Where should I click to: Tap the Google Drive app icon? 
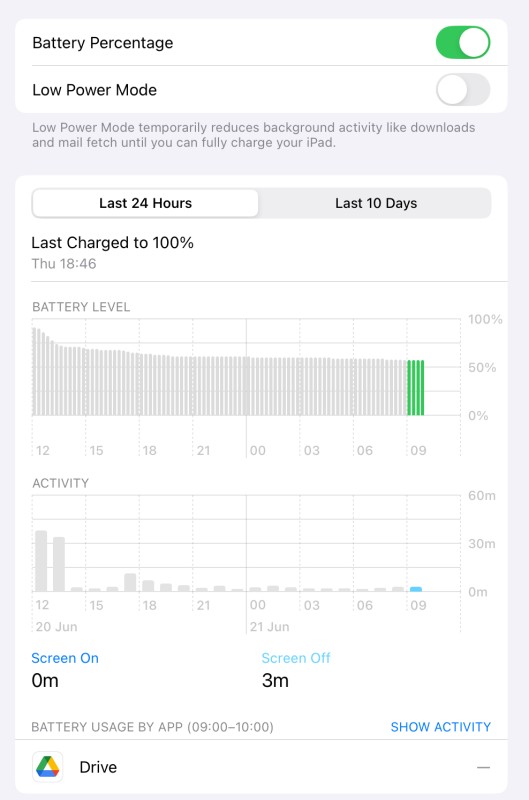tap(48, 767)
